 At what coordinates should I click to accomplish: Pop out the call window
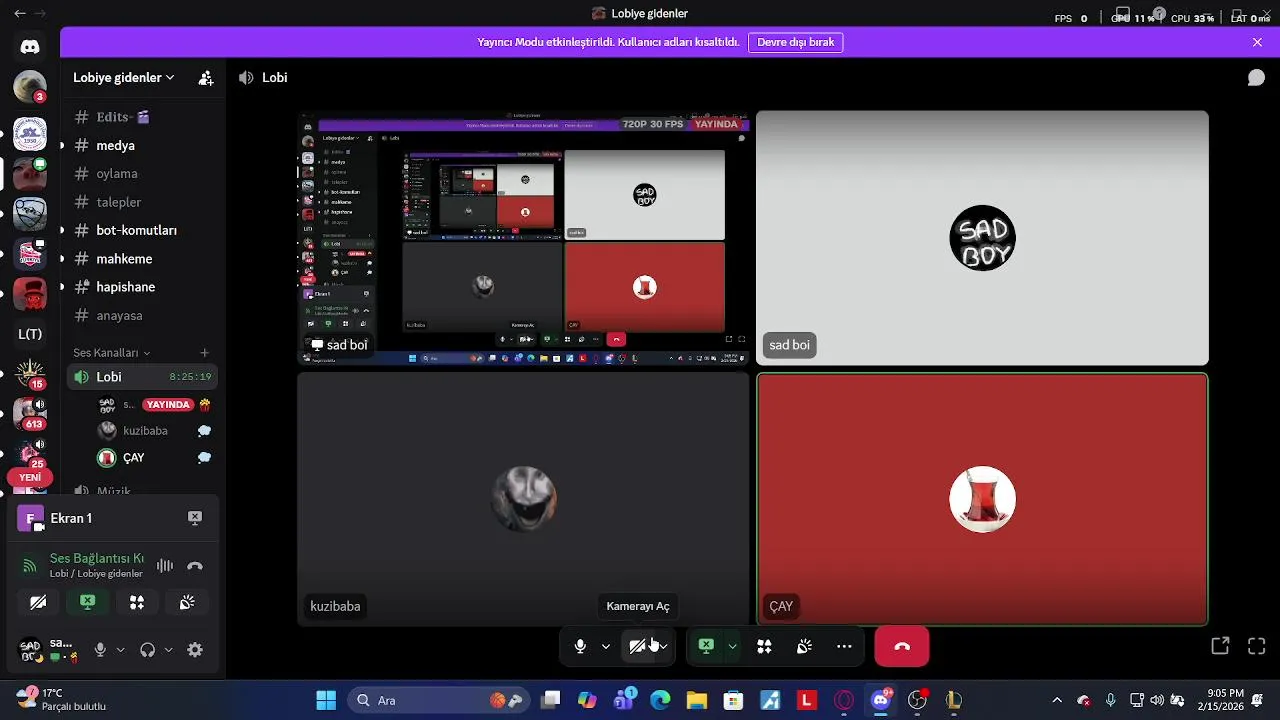pyautogui.click(x=1220, y=646)
